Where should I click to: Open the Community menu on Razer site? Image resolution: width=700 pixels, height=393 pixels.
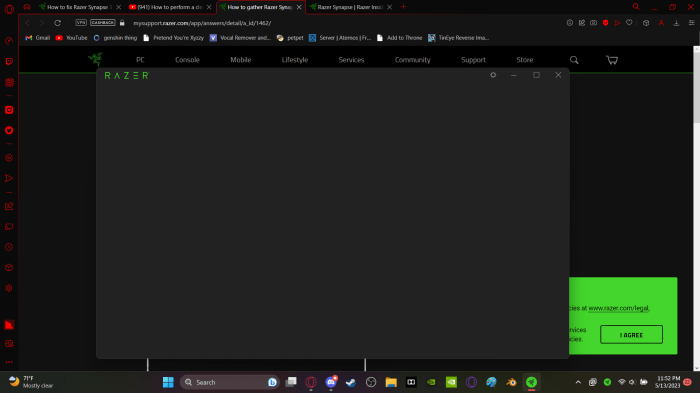point(412,60)
